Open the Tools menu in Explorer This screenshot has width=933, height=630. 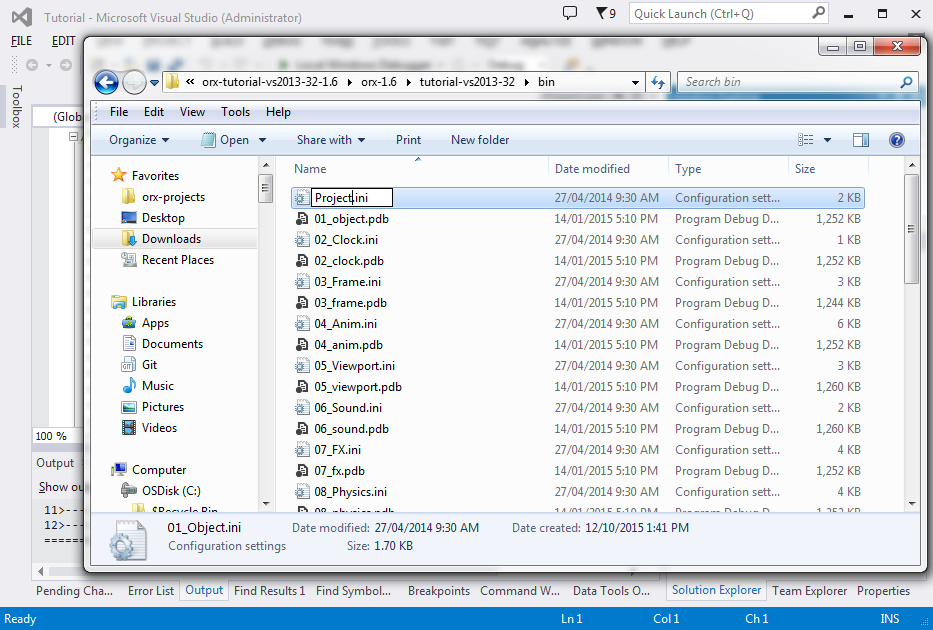[x=235, y=112]
